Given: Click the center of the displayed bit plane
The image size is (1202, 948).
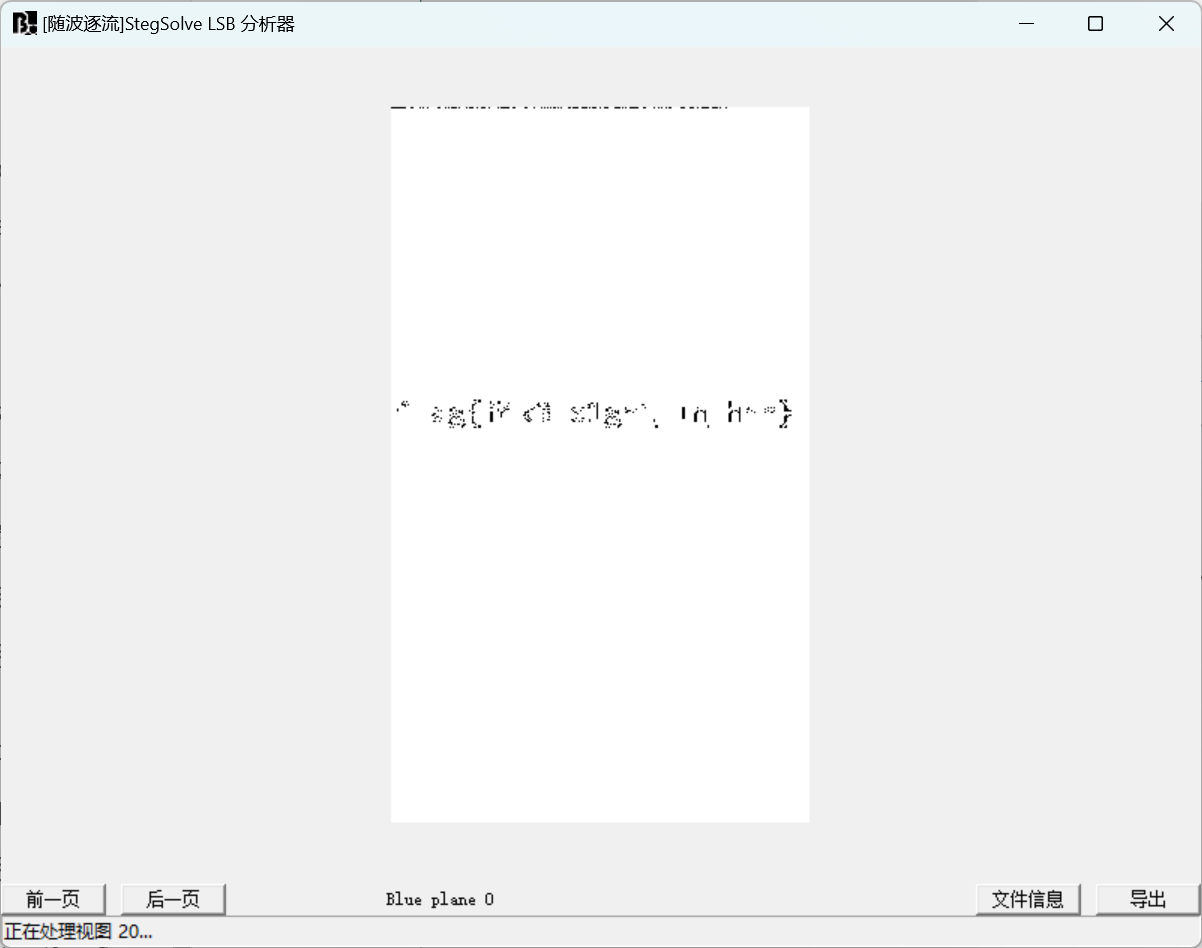Looking at the screenshot, I should click(x=600, y=463).
